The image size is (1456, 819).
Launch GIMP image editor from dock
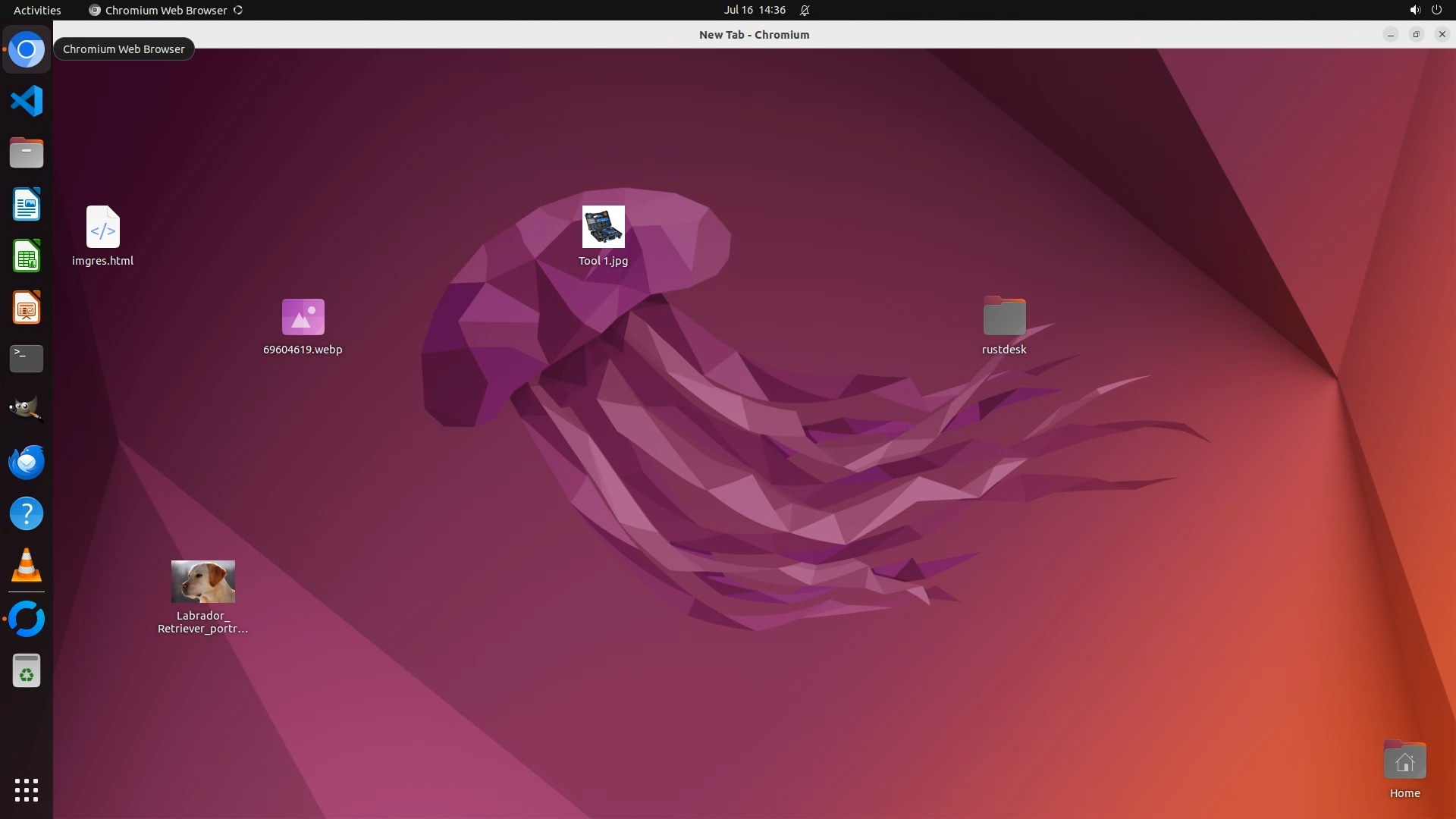[x=27, y=409]
